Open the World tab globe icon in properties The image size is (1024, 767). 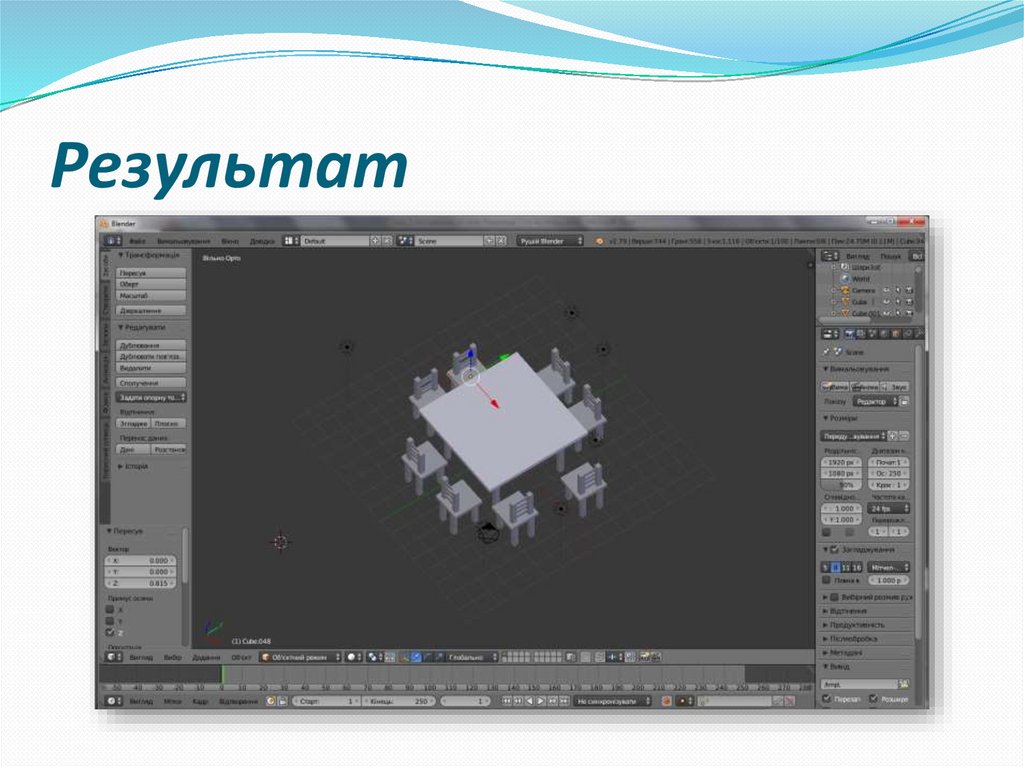coord(884,334)
